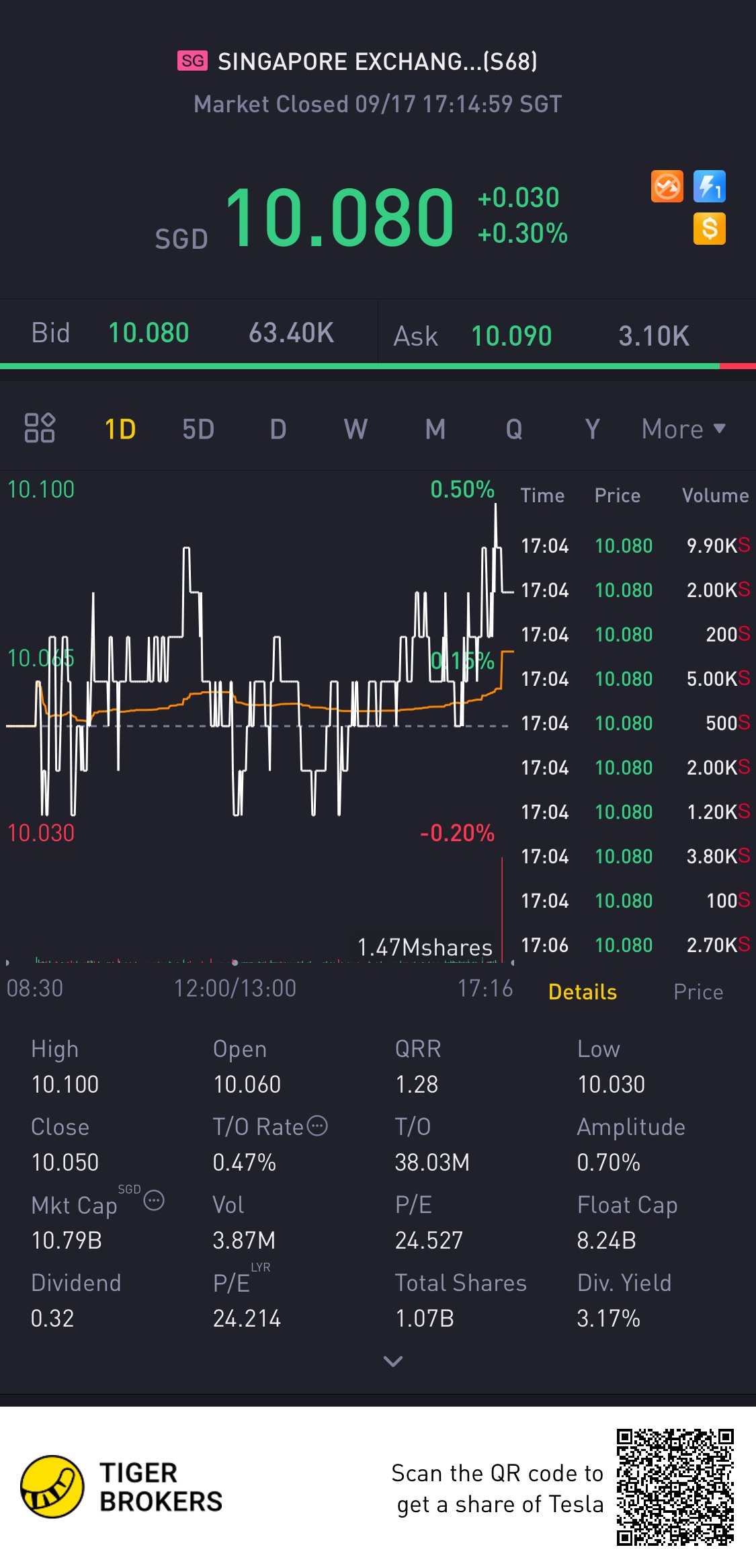The width and height of the screenshot is (756, 1568).
Task: Tap the Vol value 3.87M
Action: point(244,1241)
